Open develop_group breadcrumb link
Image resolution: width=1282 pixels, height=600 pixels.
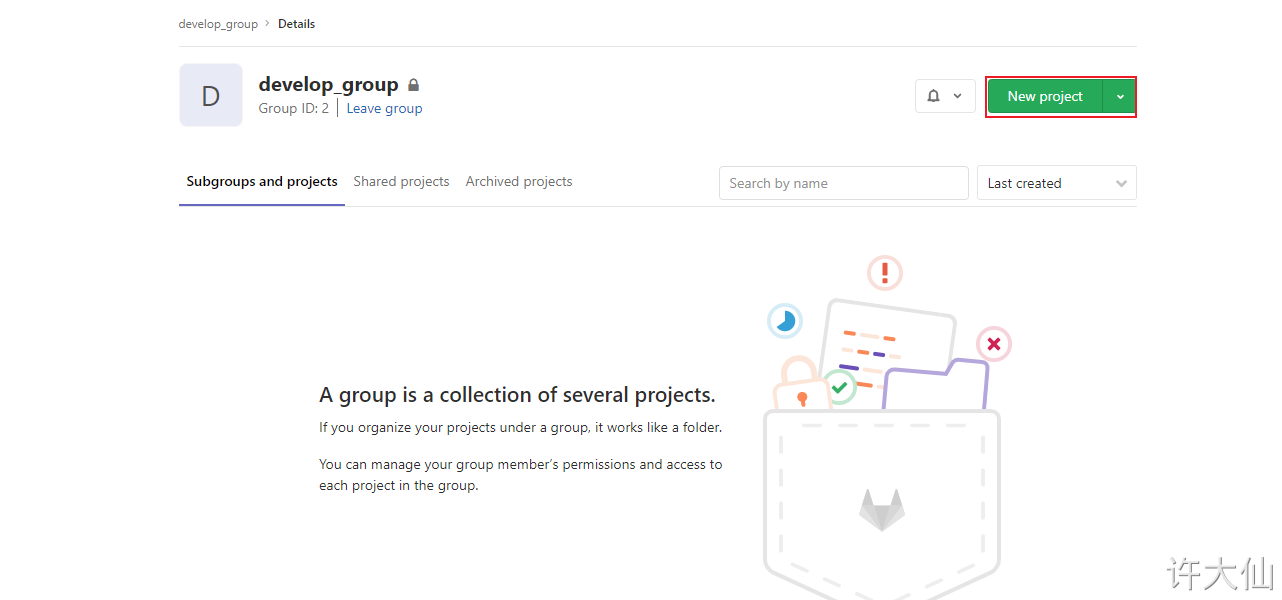tap(218, 23)
